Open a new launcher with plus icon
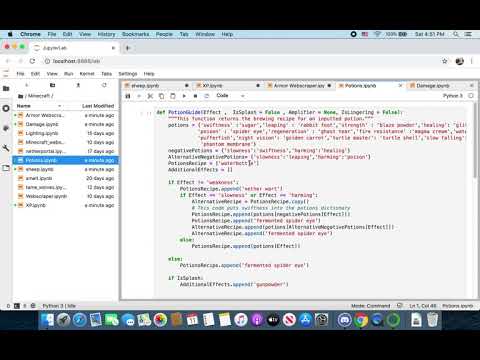The image size is (480, 360). click(27, 85)
